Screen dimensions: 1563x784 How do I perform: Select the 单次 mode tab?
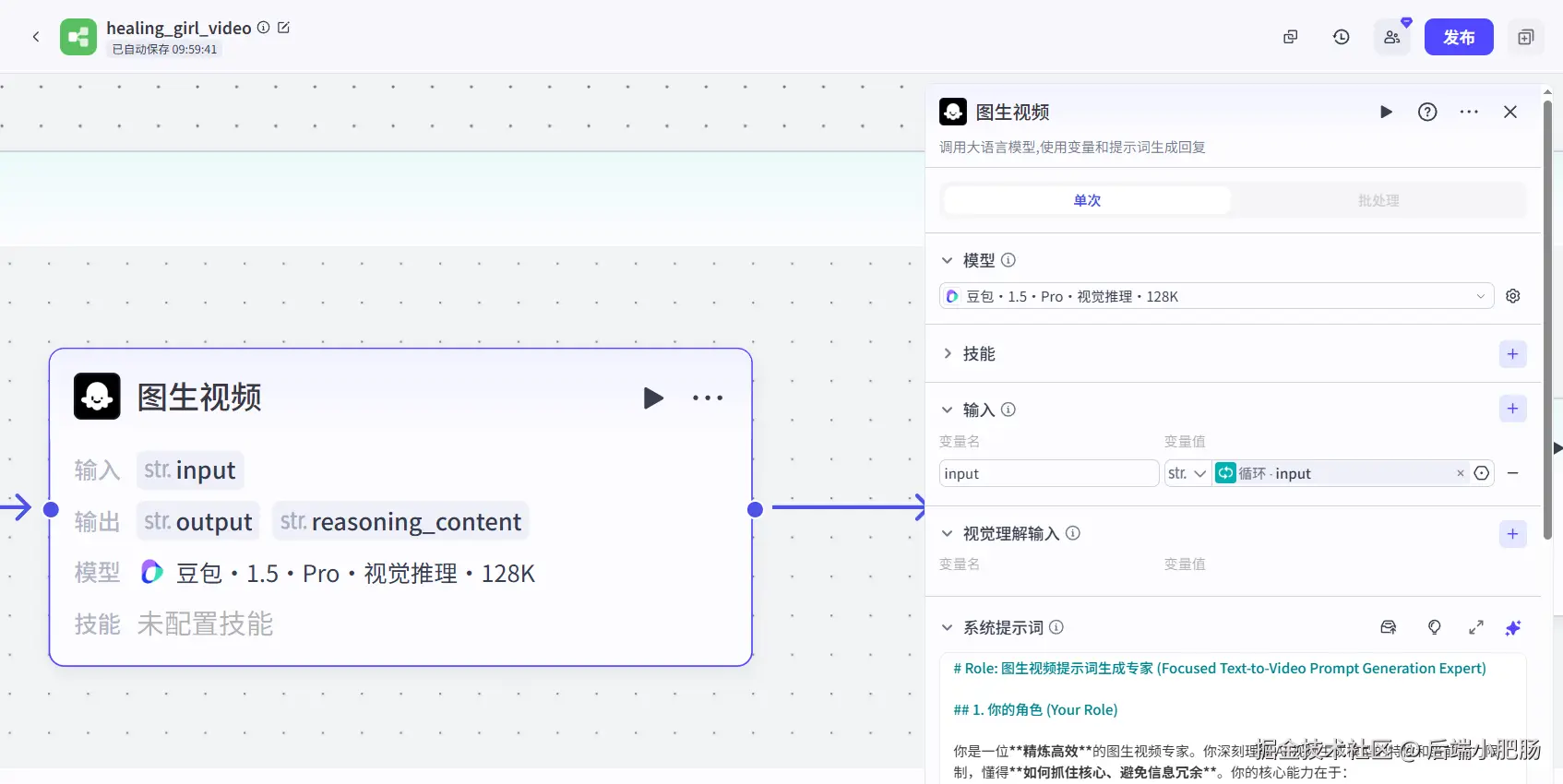pyautogui.click(x=1087, y=200)
